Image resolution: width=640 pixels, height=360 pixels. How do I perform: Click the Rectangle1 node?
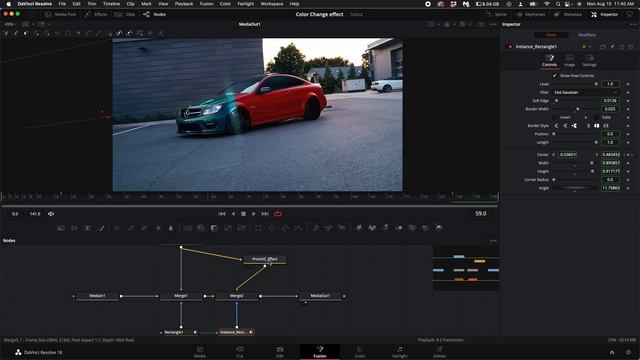[177, 332]
